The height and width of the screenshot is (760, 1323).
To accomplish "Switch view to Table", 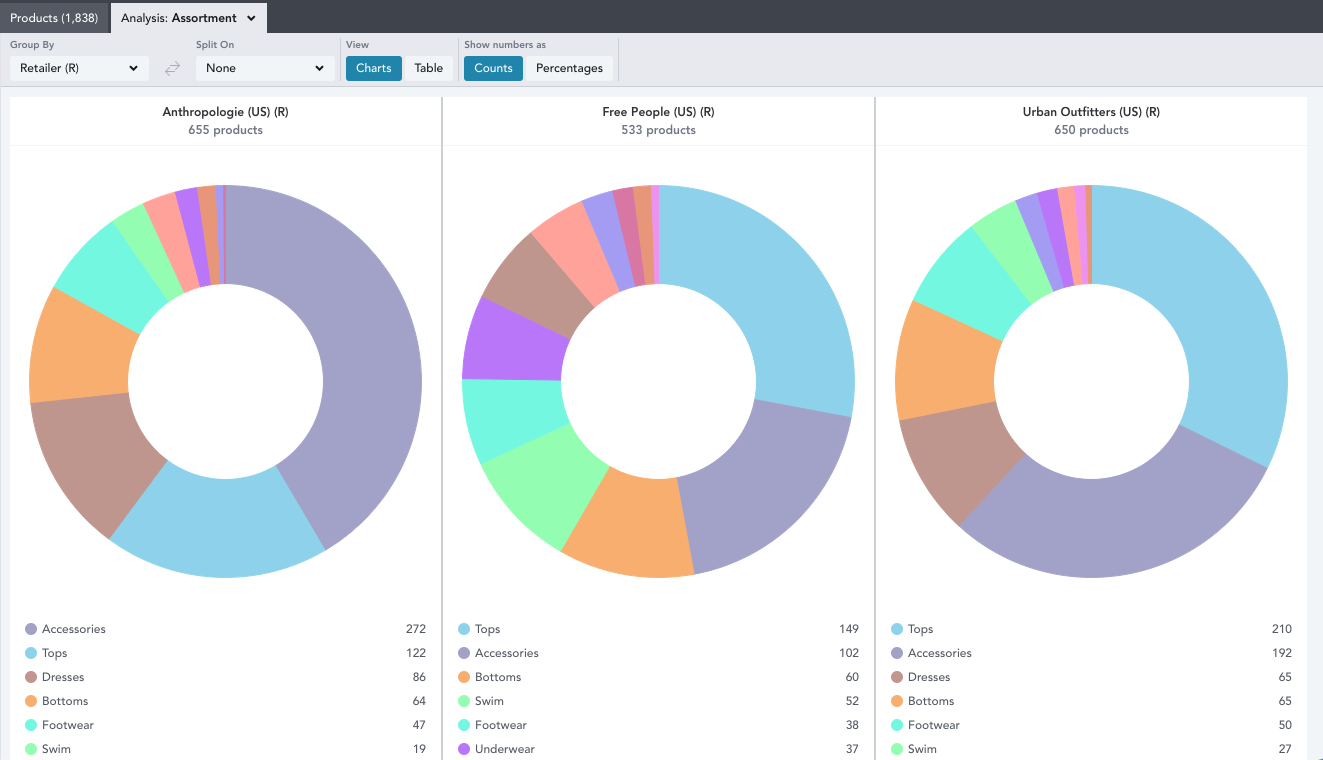I will click(x=429, y=68).
